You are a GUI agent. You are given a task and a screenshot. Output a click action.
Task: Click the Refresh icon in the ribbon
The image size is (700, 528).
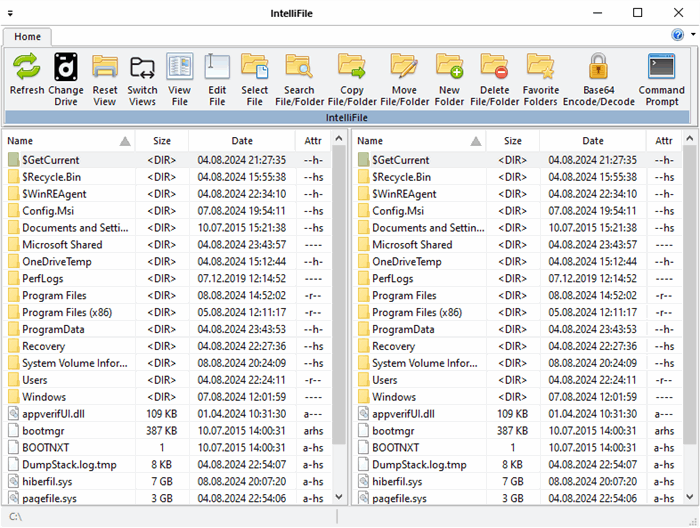pyautogui.click(x=27, y=67)
